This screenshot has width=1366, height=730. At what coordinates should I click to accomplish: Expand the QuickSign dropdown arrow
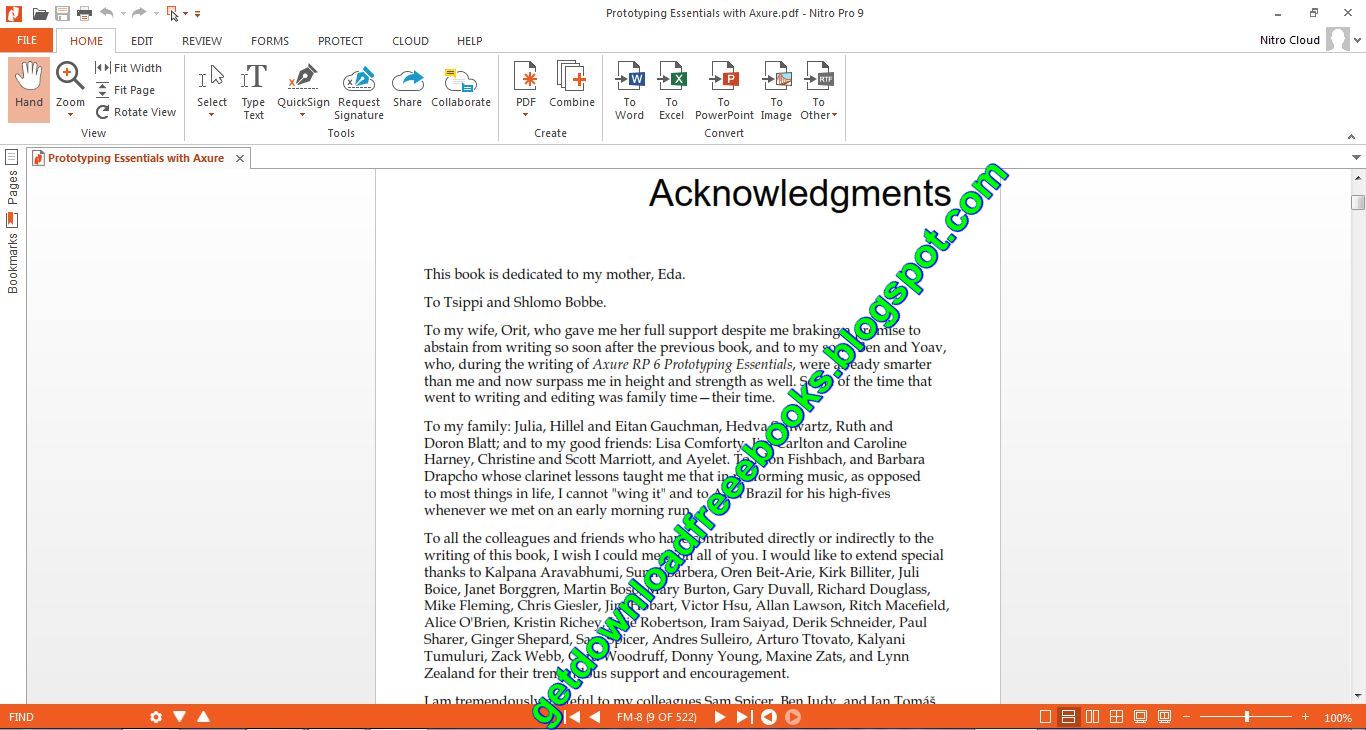303,115
